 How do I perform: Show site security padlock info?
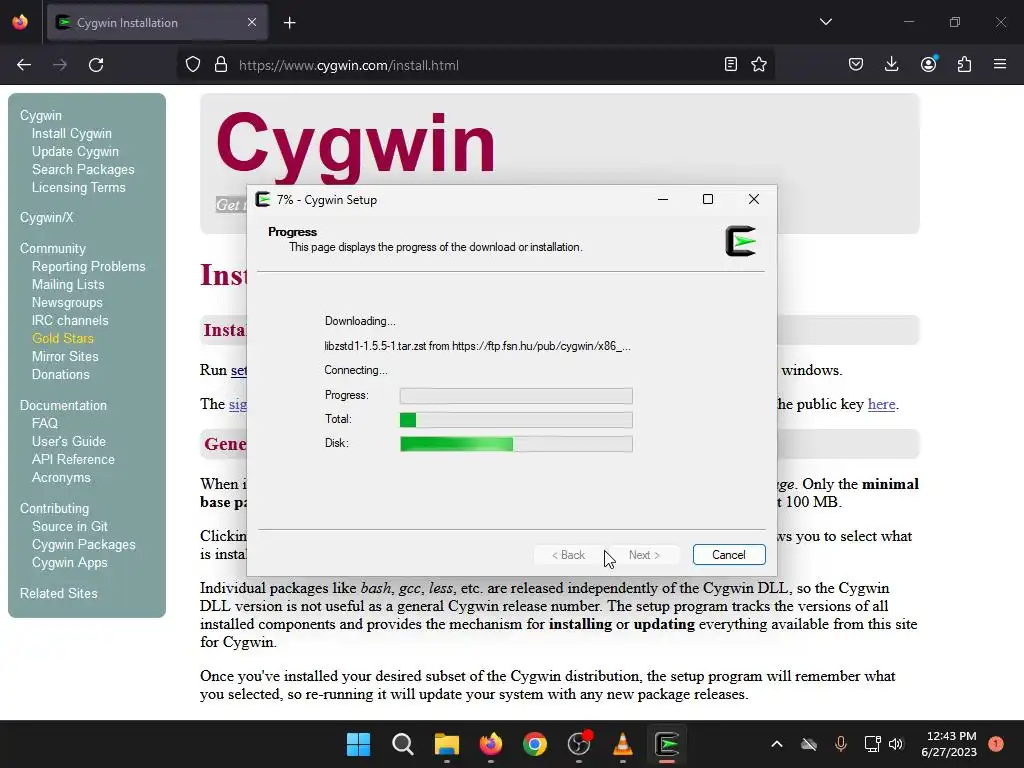(221, 65)
